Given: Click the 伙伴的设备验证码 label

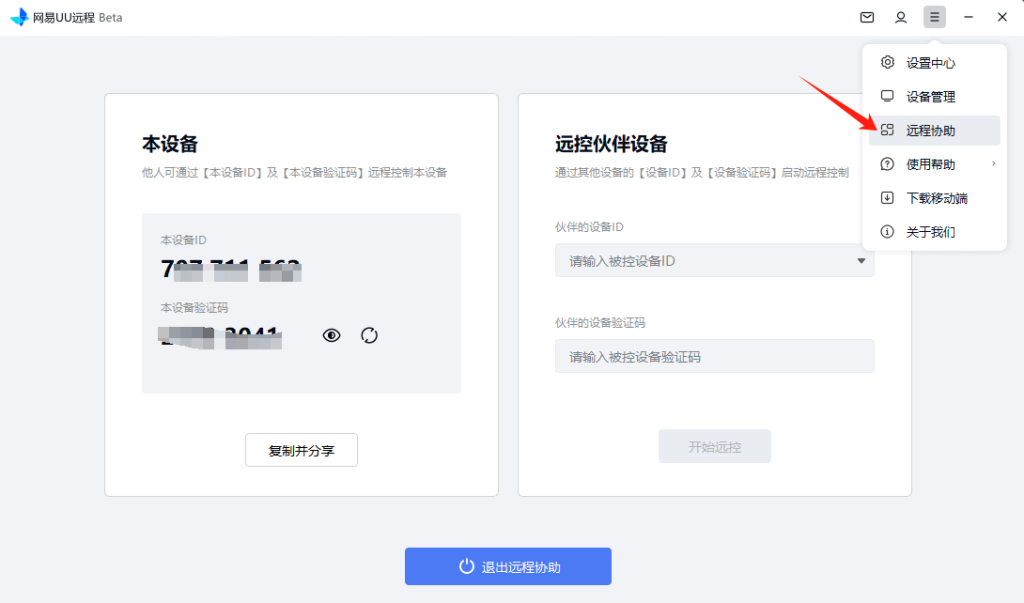Looking at the screenshot, I should 600,323.
